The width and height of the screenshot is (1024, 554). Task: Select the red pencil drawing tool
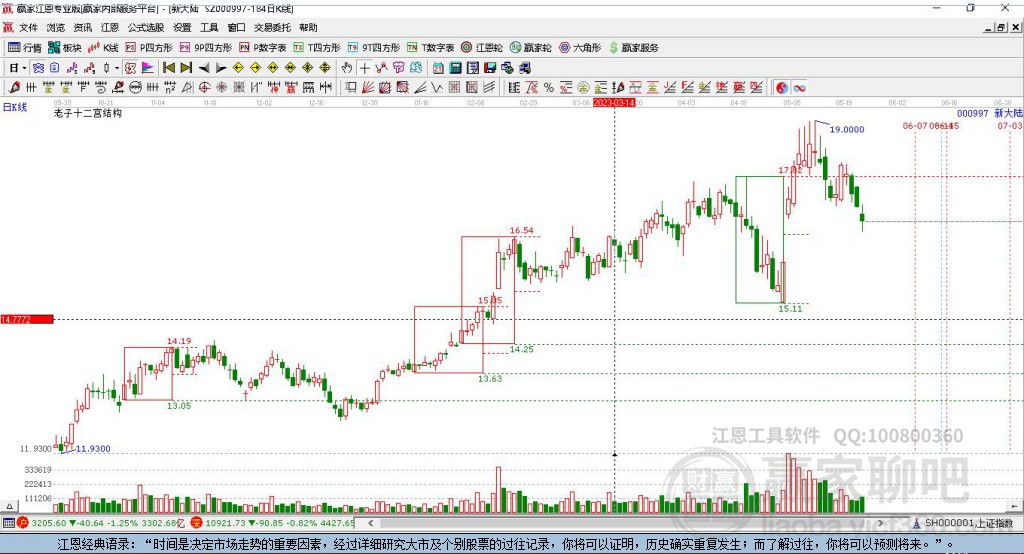coord(14,87)
